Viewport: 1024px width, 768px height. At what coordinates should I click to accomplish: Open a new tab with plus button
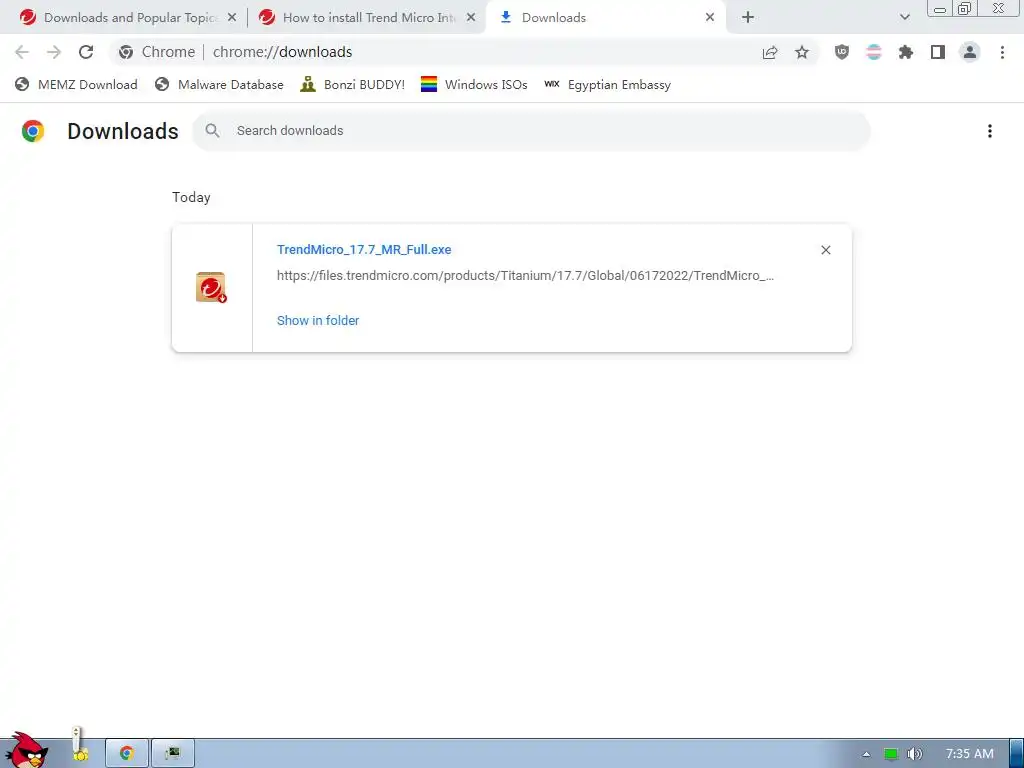tap(748, 18)
